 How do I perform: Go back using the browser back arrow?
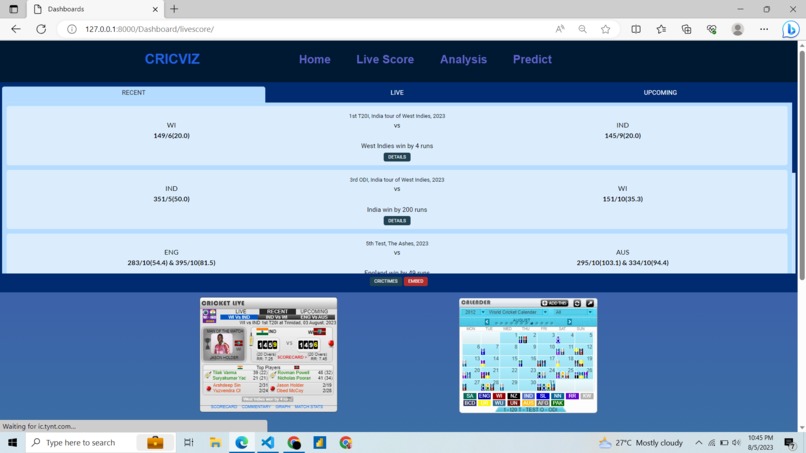(x=16, y=29)
